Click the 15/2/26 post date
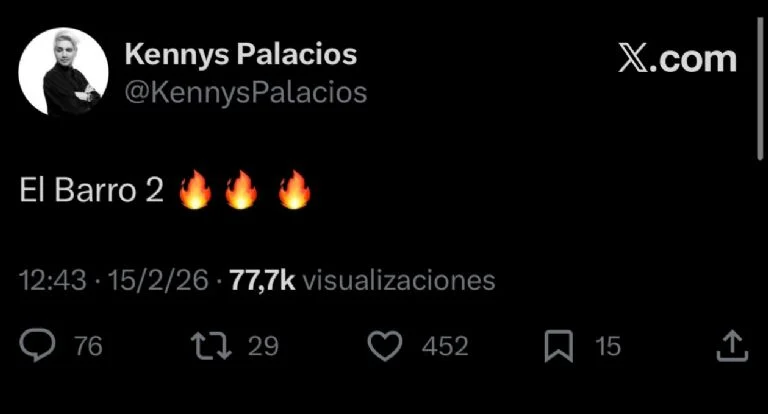 coord(158,281)
